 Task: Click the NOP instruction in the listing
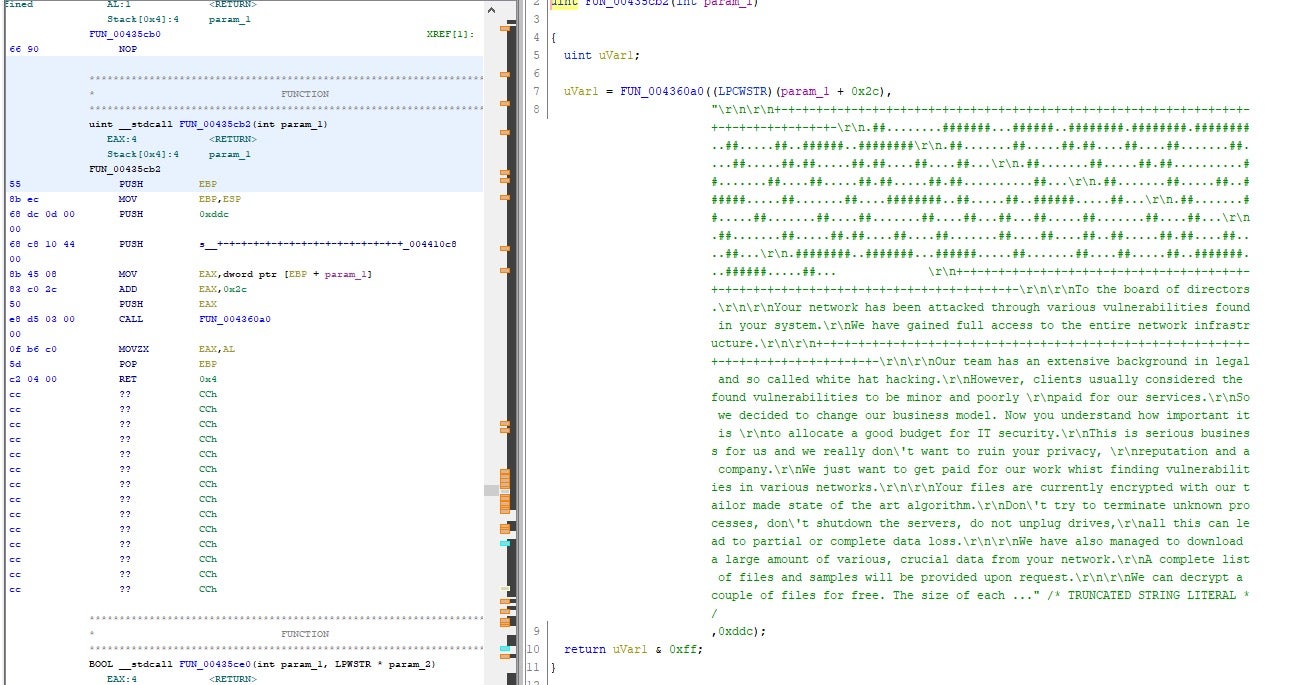[128, 48]
